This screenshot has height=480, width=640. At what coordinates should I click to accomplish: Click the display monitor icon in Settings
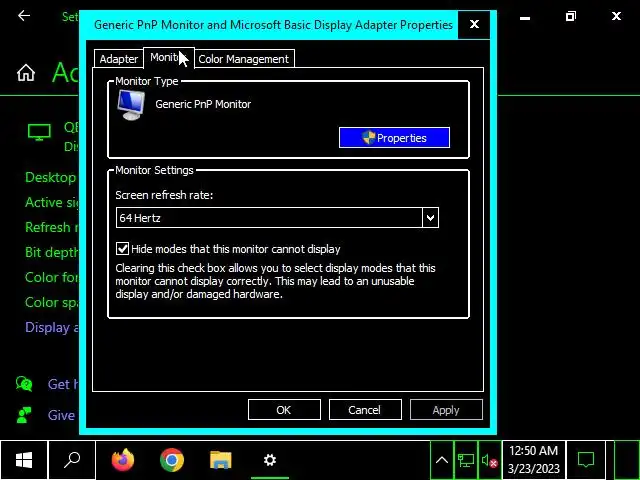[x=39, y=132]
